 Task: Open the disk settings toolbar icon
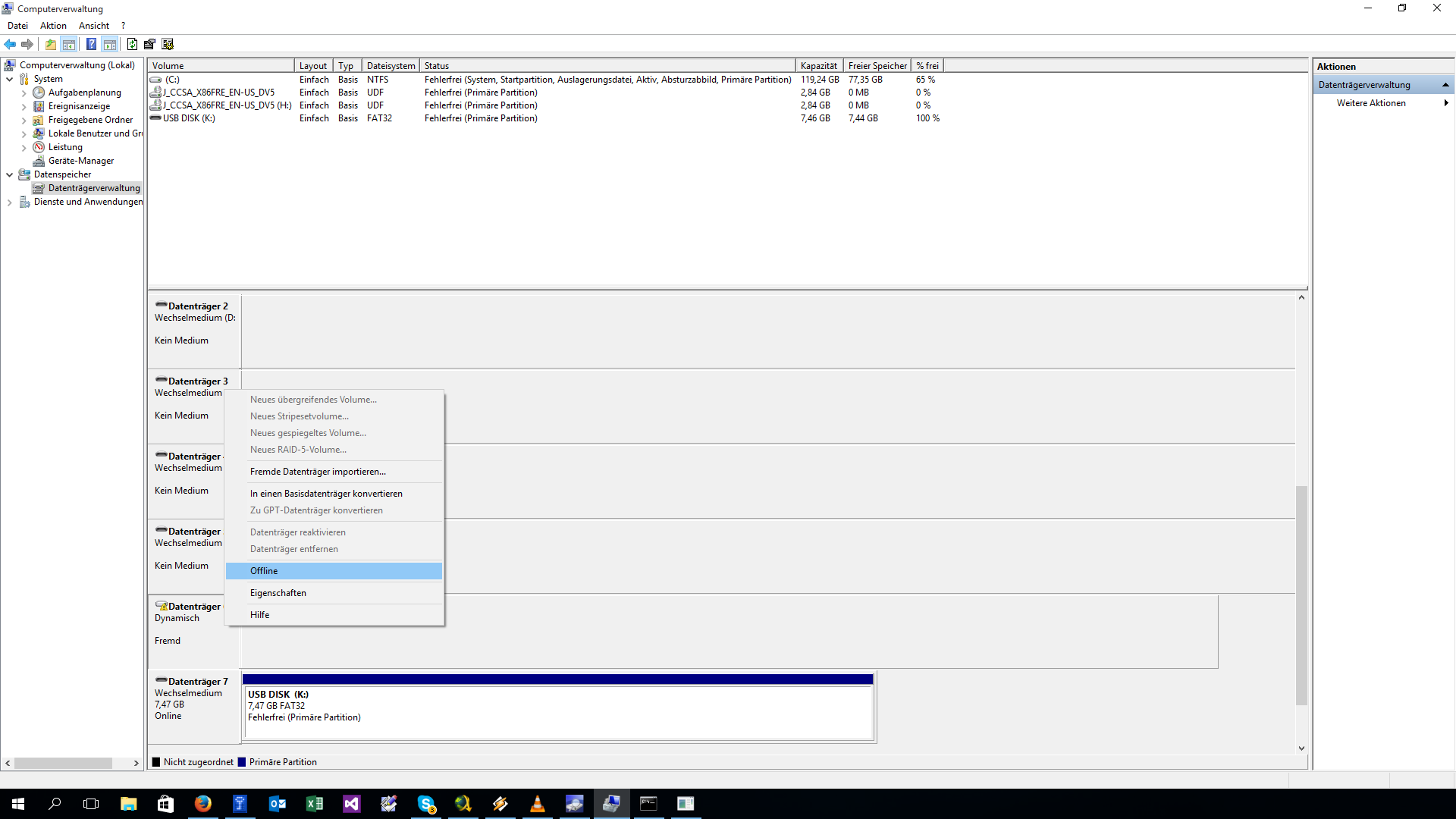point(168,44)
